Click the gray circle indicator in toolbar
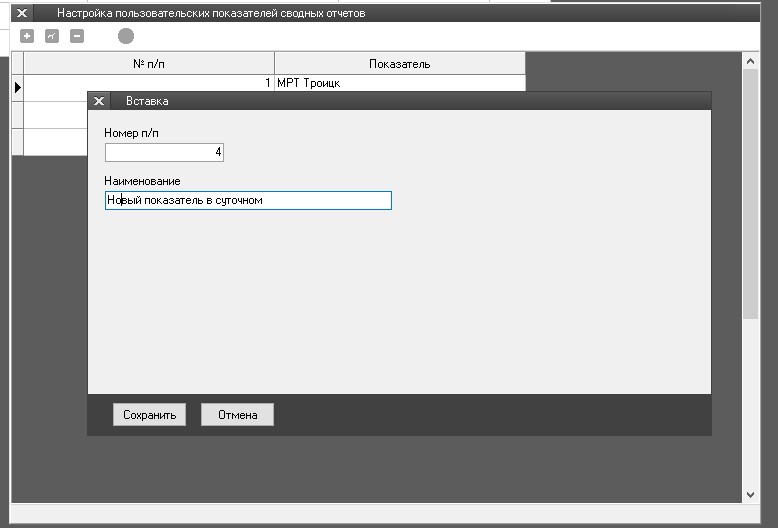Viewport: 778px width, 528px height. click(x=126, y=36)
